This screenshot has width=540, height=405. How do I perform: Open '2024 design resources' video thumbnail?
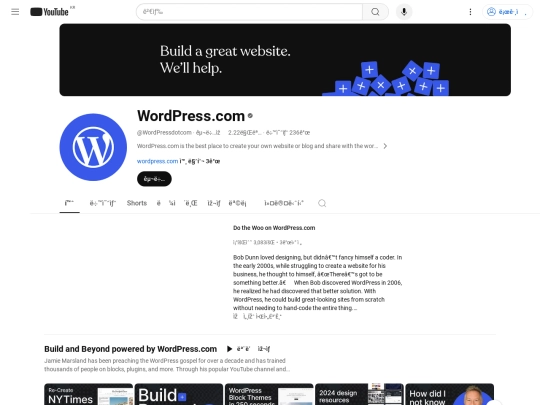(359, 394)
